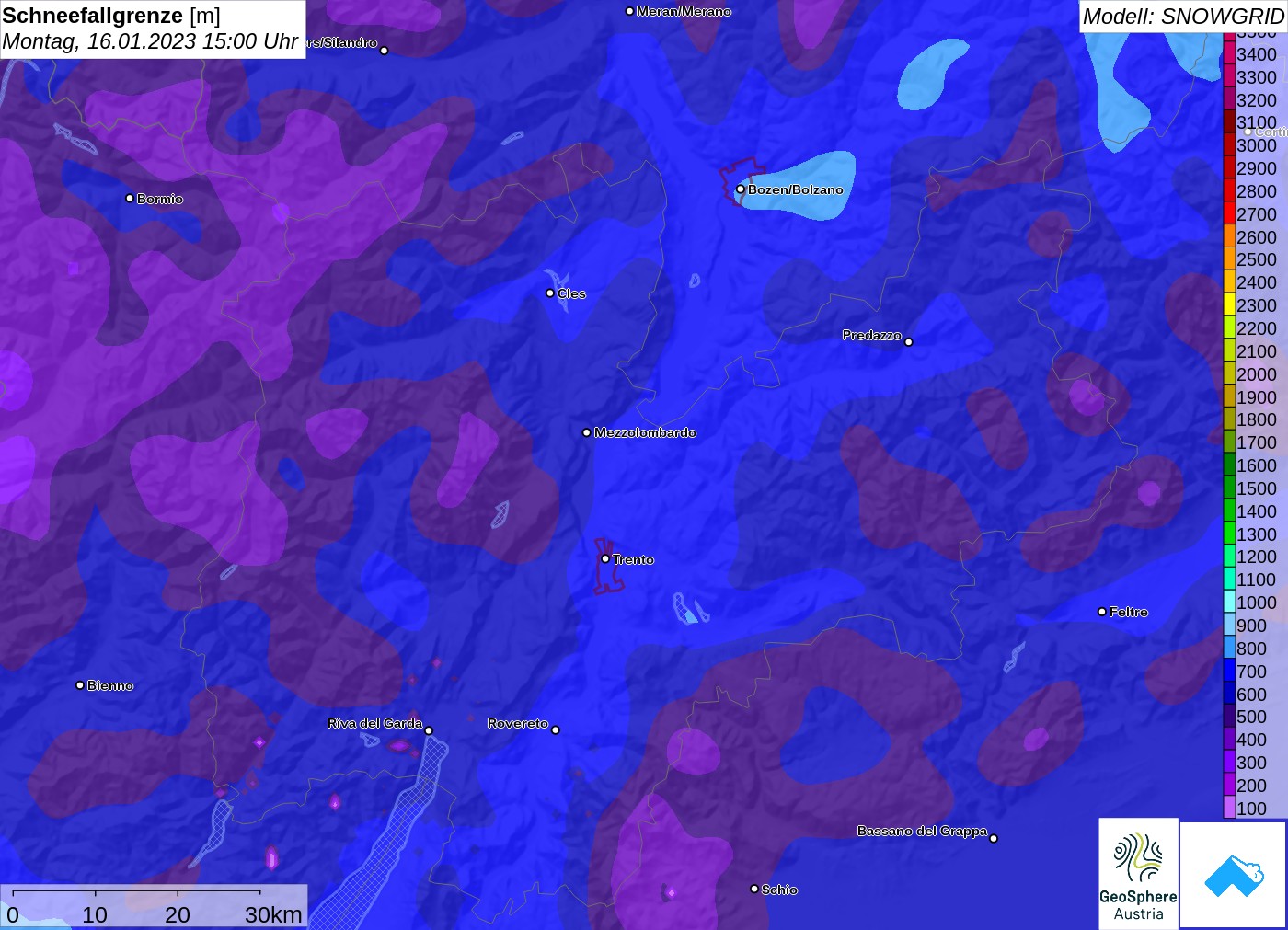The image size is (1288, 930).
Task: Click the Trento city marker dot
Action: tap(605, 558)
